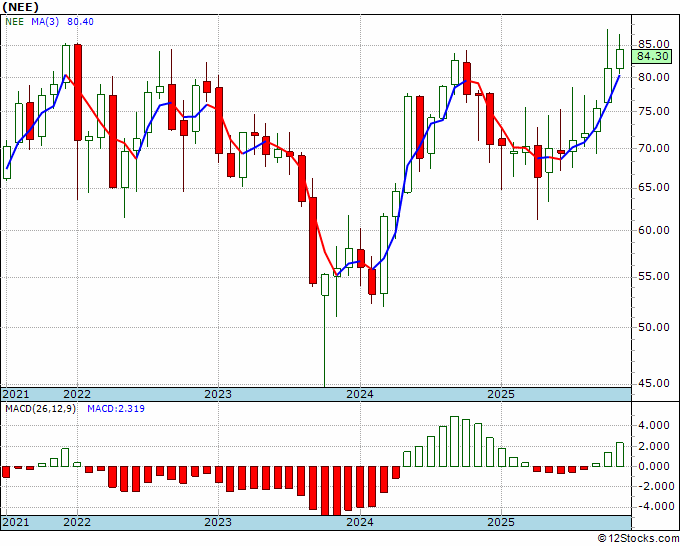
Task: Click the MA(3) indicator label
Action: pos(45,22)
